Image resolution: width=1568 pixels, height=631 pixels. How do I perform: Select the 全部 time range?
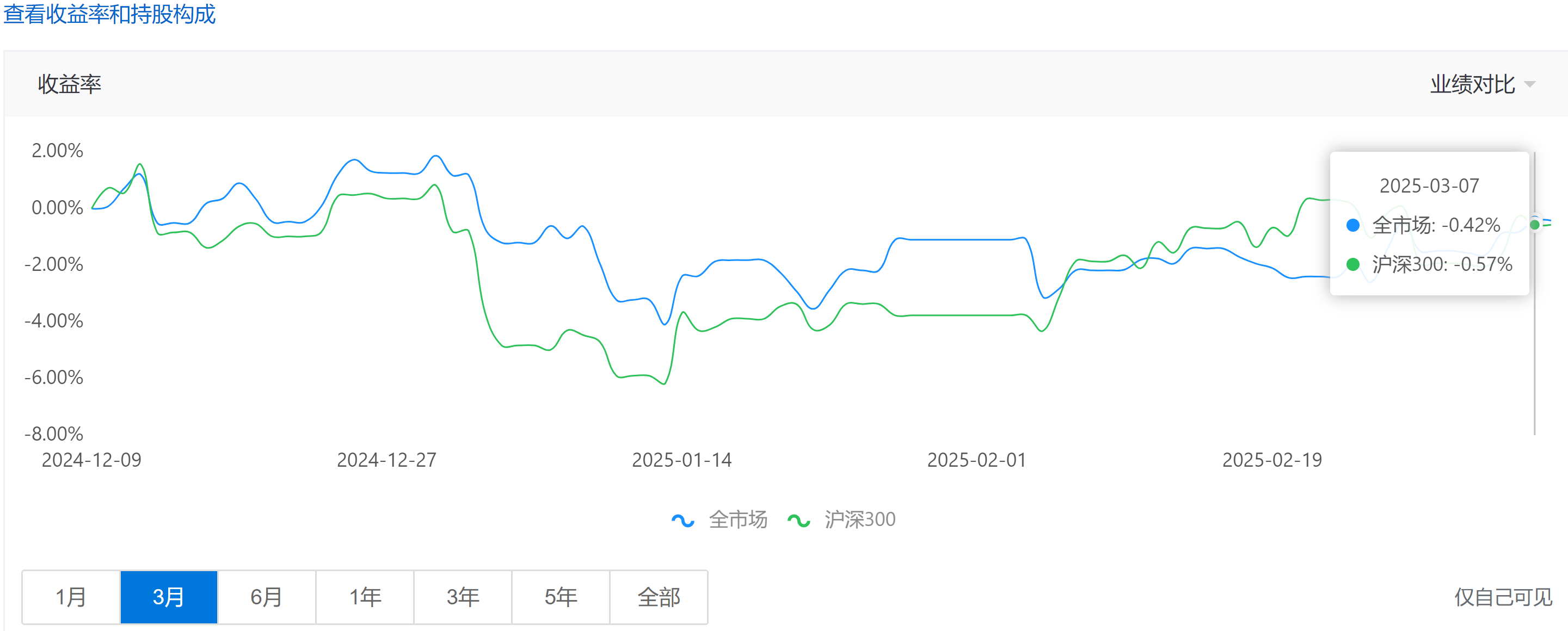tap(659, 597)
